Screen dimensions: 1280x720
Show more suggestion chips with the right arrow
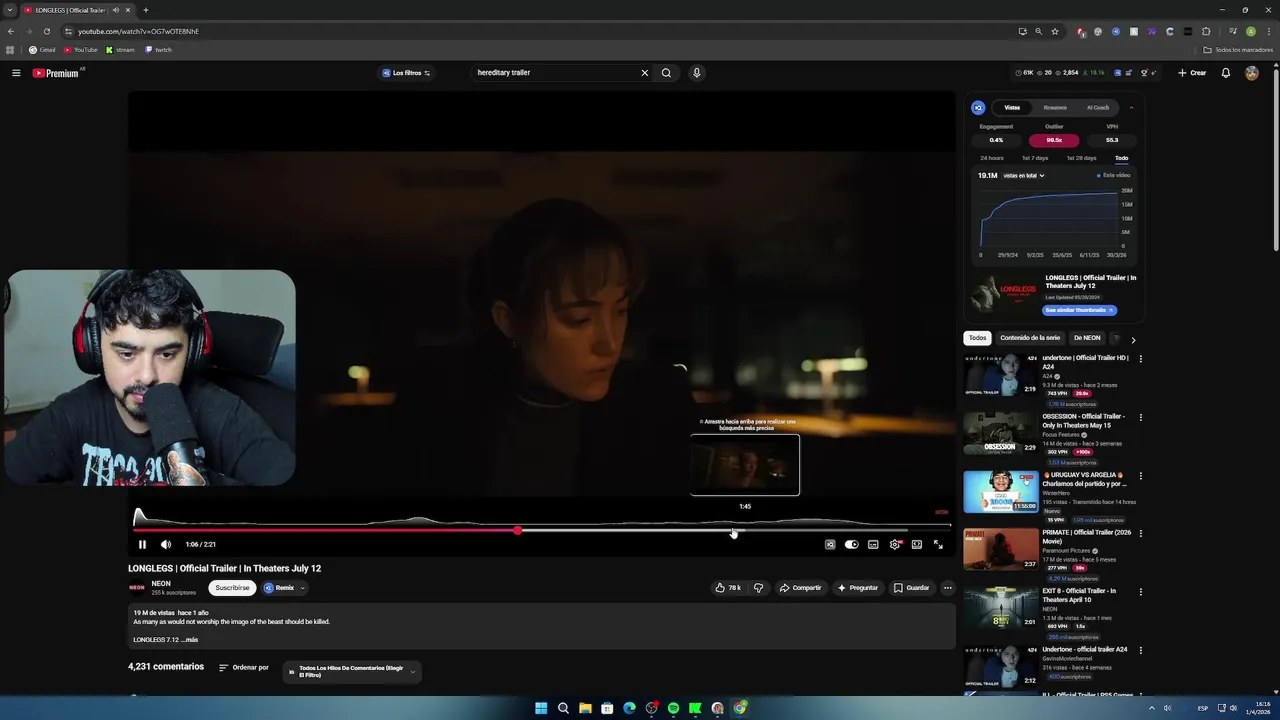(1133, 339)
